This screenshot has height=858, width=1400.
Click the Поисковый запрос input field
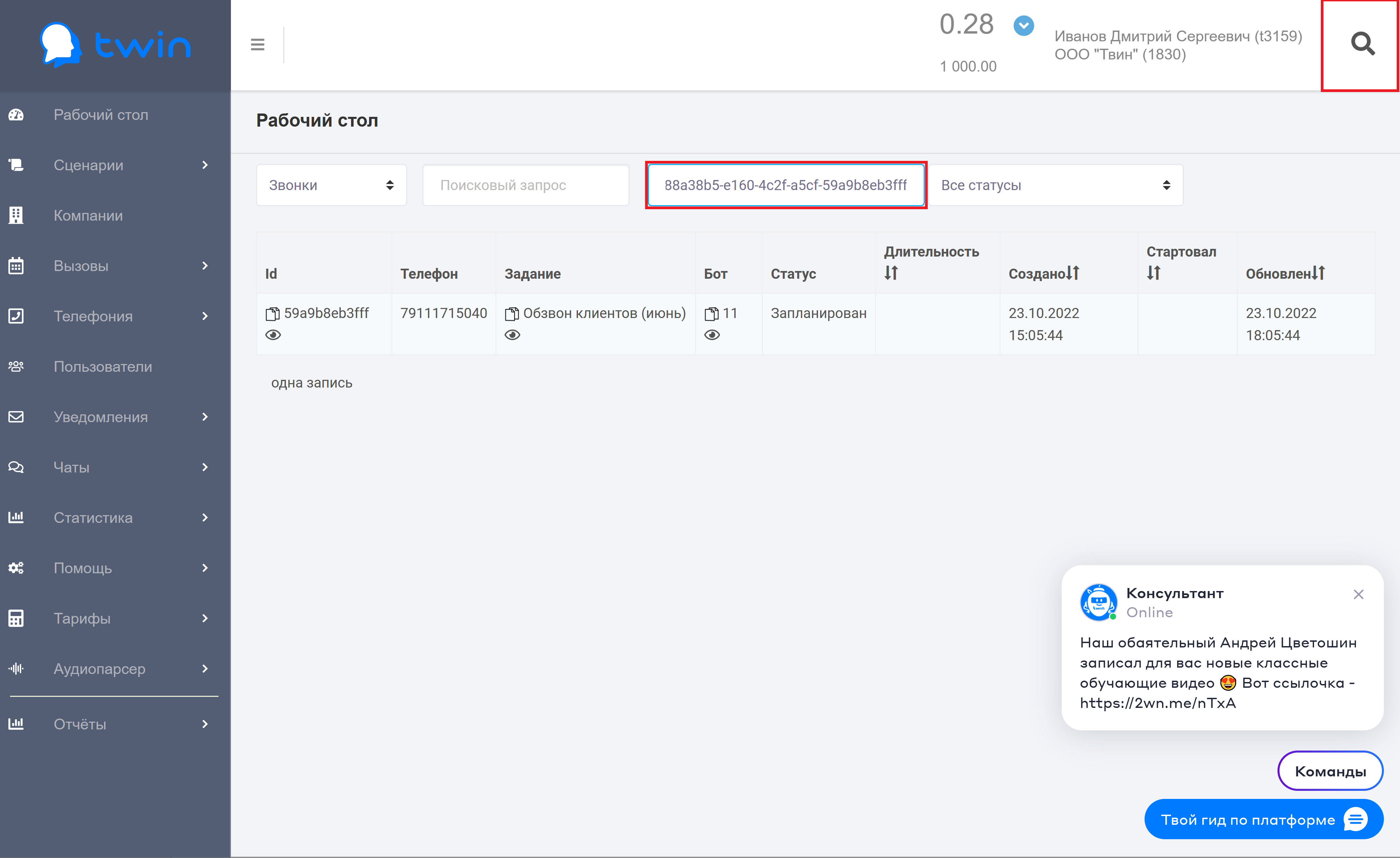tap(526, 185)
